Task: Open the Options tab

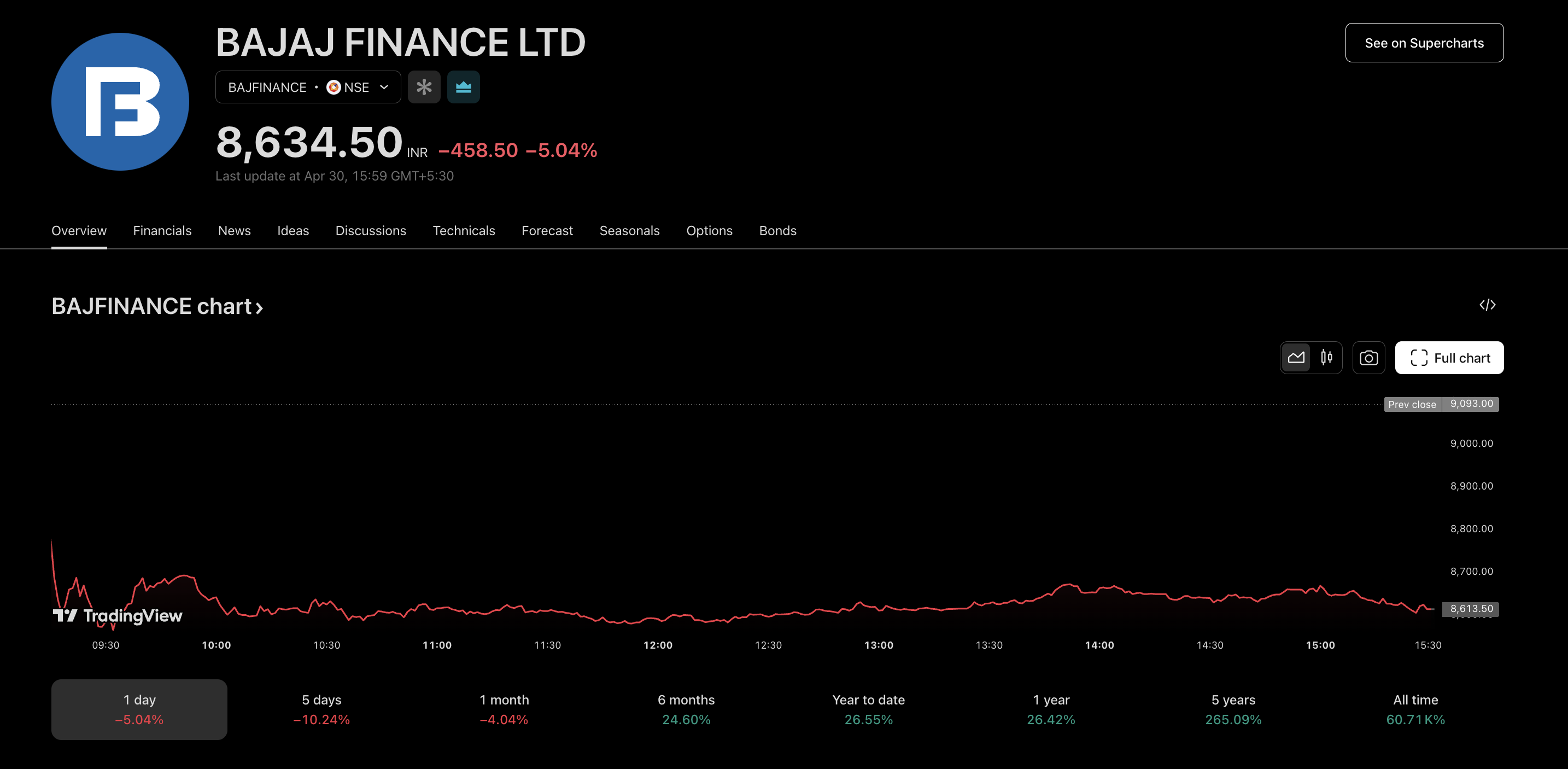Action: click(709, 231)
